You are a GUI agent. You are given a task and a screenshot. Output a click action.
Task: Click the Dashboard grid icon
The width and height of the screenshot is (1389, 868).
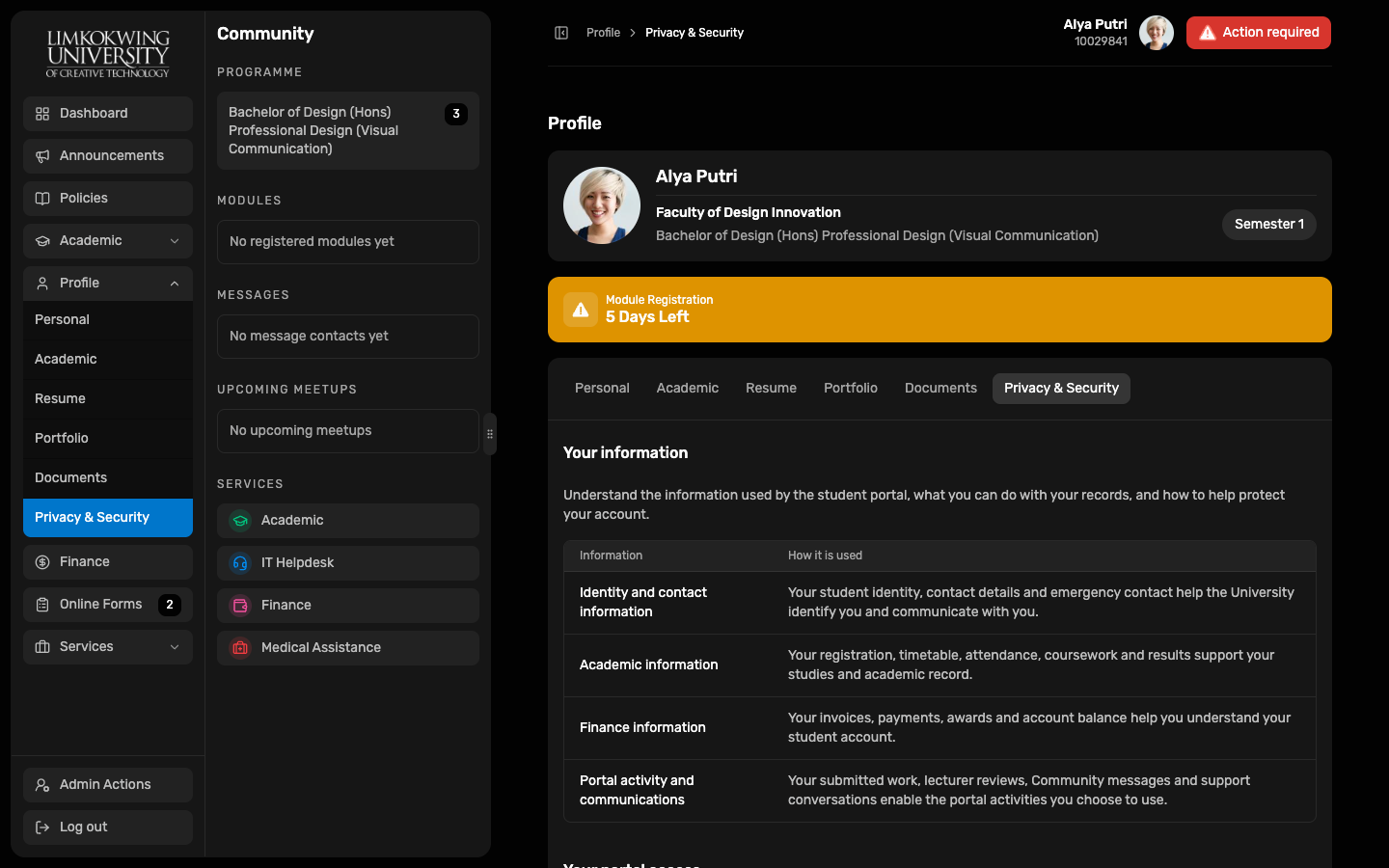point(42,114)
